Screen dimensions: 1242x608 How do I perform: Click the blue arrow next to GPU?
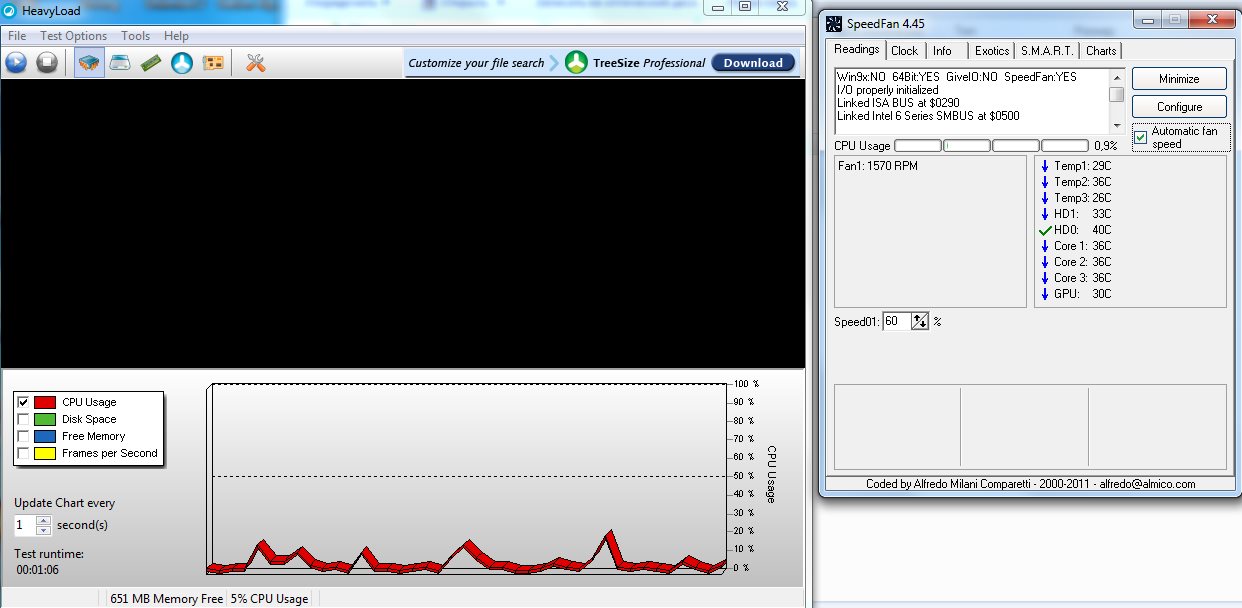click(1045, 294)
